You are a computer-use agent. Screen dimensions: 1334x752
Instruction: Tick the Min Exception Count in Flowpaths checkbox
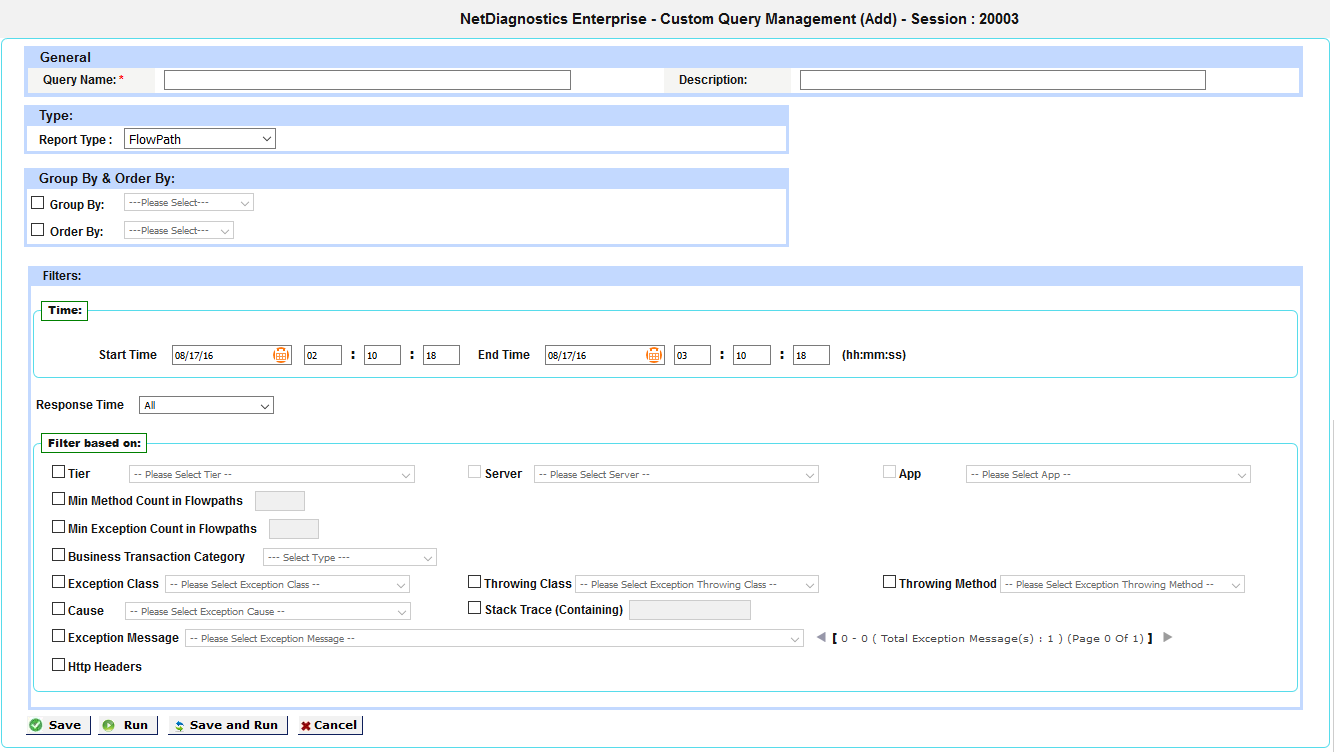tap(58, 527)
